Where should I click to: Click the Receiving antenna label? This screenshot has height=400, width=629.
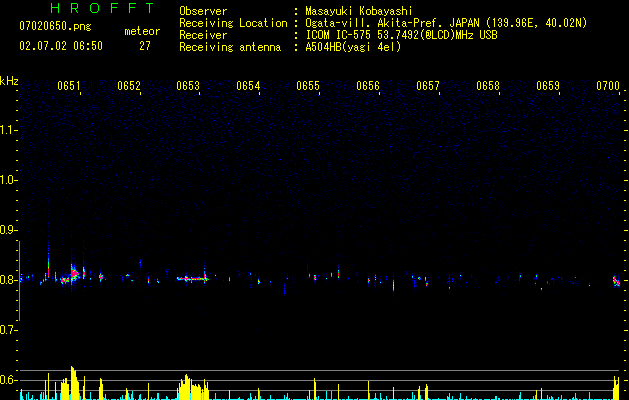point(230,47)
